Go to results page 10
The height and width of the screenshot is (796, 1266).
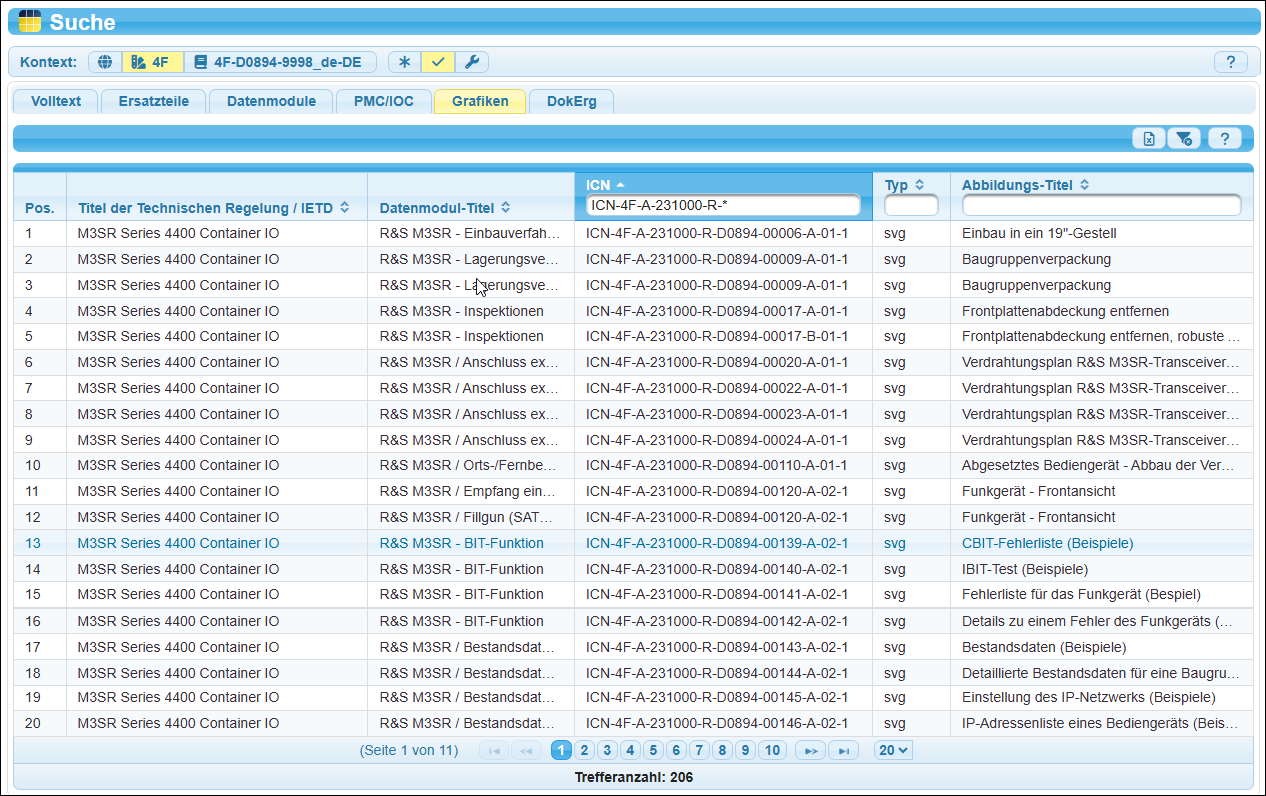(x=772, y=750)
